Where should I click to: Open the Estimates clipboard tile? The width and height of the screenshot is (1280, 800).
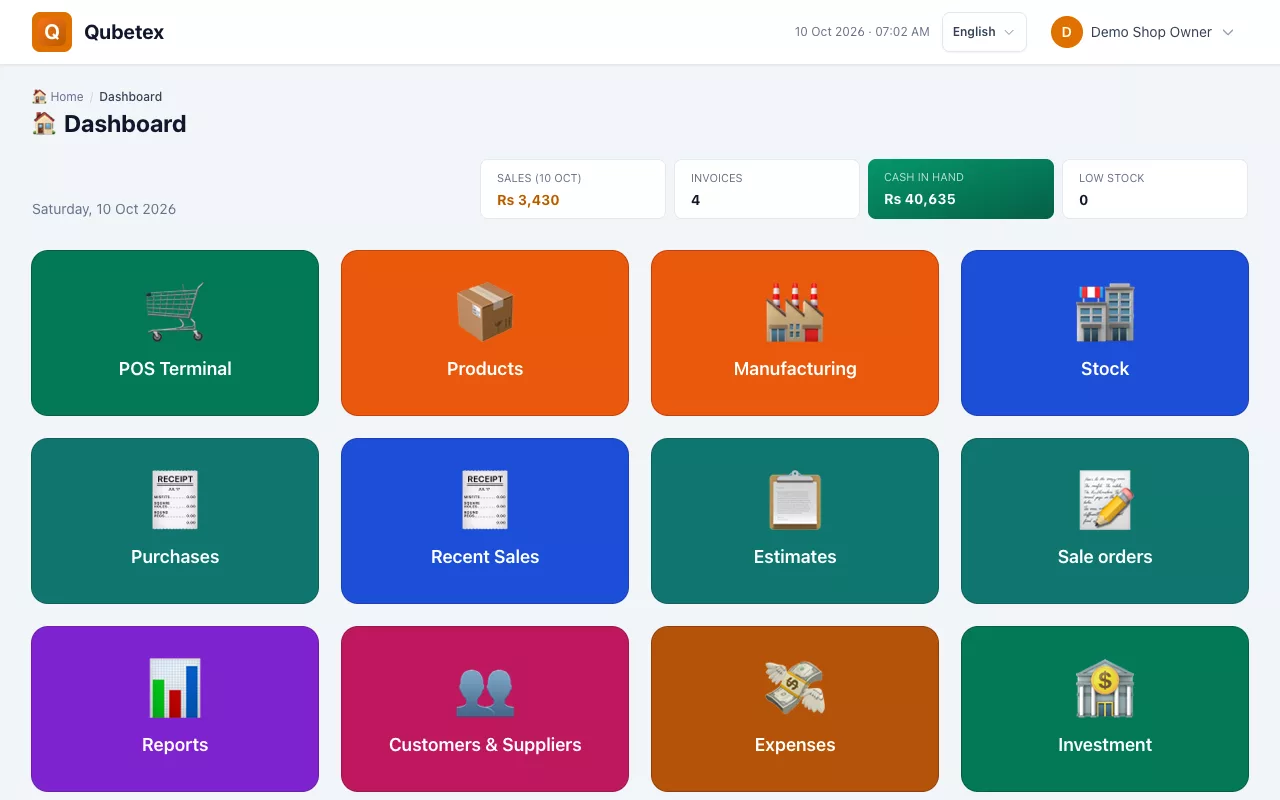(795, 521)
